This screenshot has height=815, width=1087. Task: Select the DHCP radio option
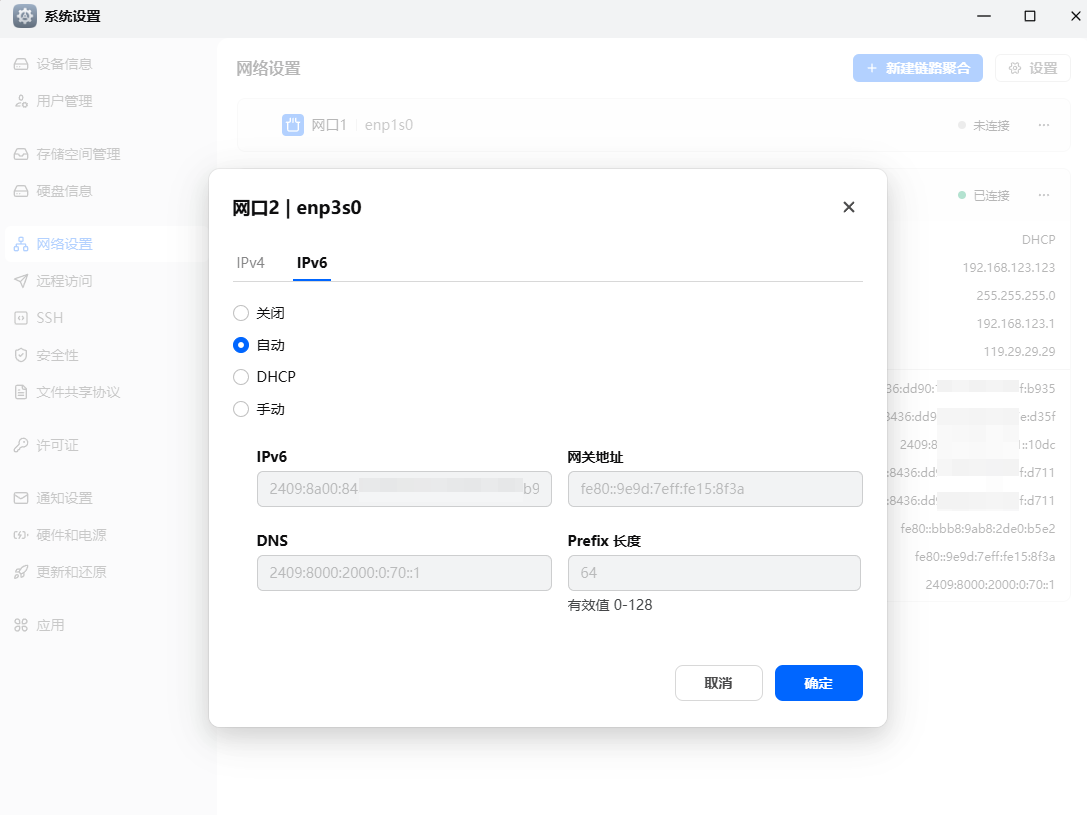tap(241, 377)
